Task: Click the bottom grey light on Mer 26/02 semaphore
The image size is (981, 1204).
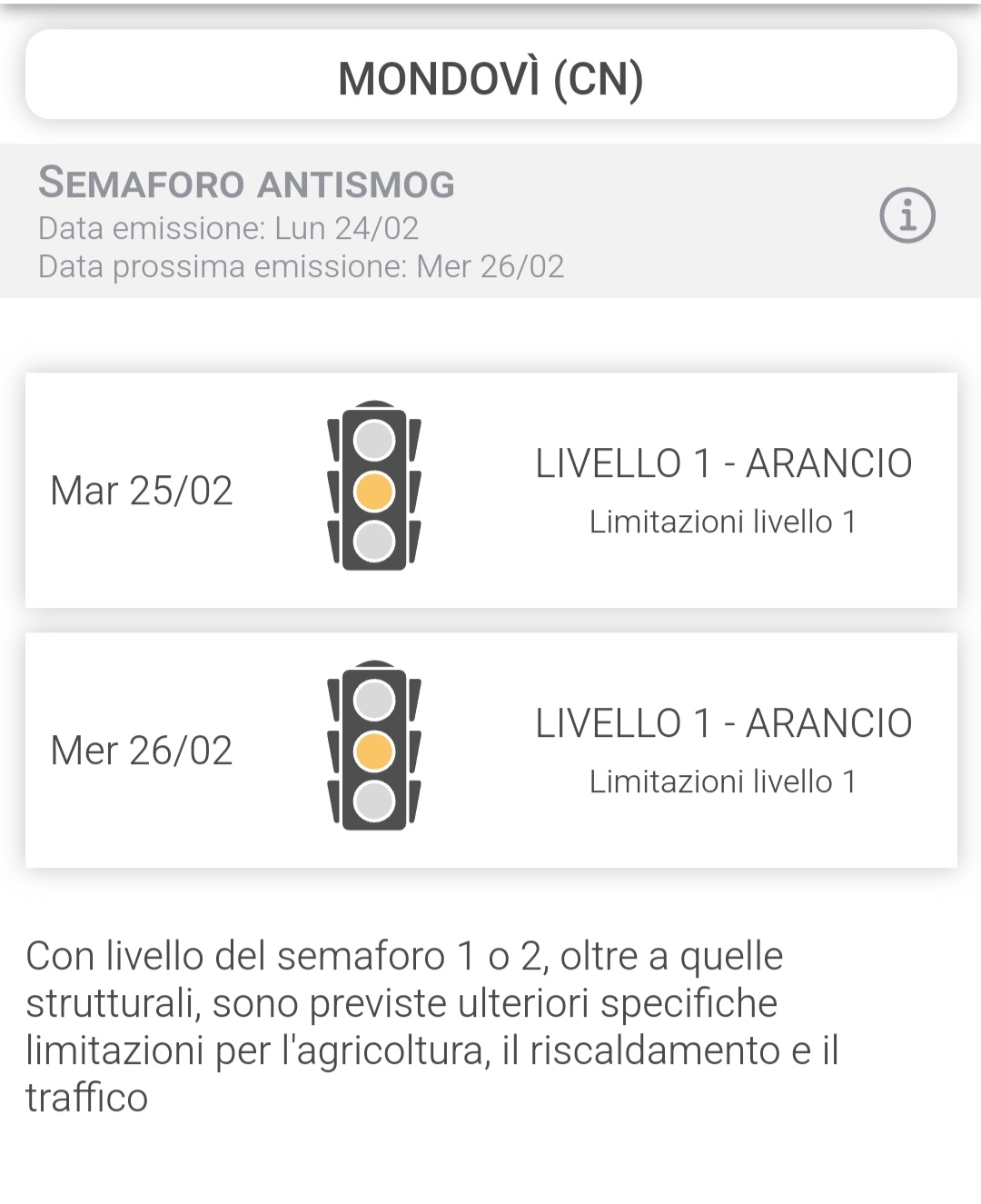Action: (373, 801)
